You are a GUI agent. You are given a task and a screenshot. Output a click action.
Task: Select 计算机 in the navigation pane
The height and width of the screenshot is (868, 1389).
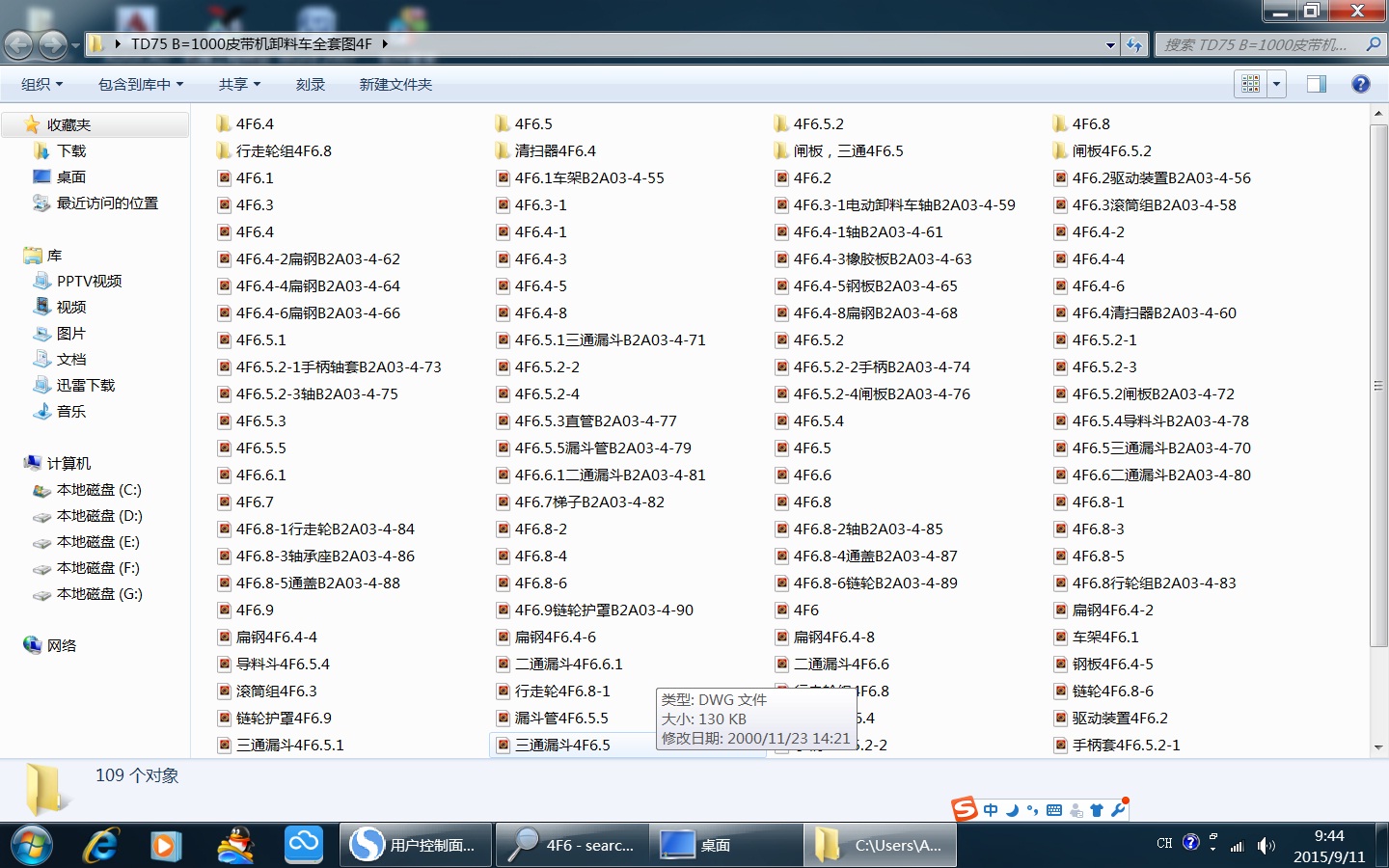click(x=68, y=463)
